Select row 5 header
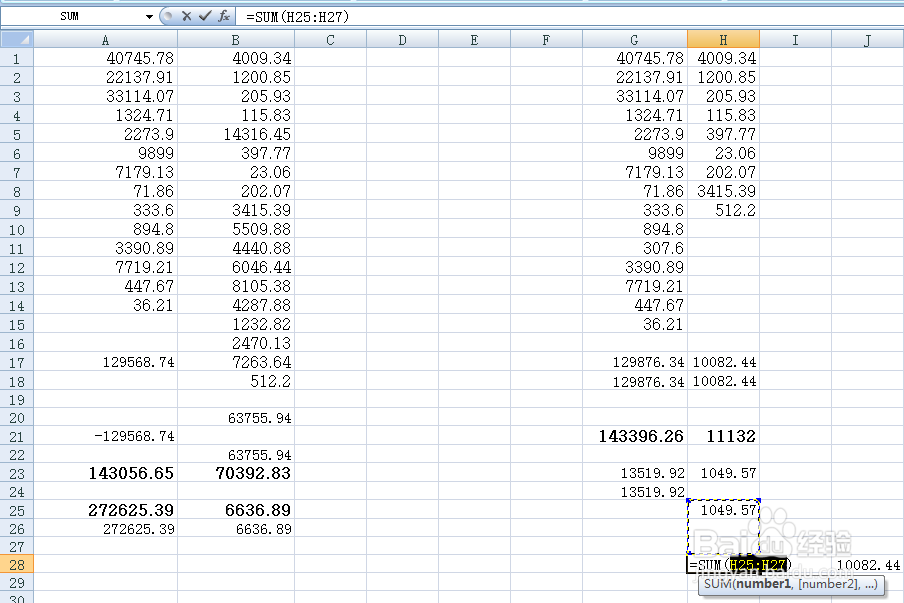The image size is (904, 603). pyautogui.click(x=17, y=134)
